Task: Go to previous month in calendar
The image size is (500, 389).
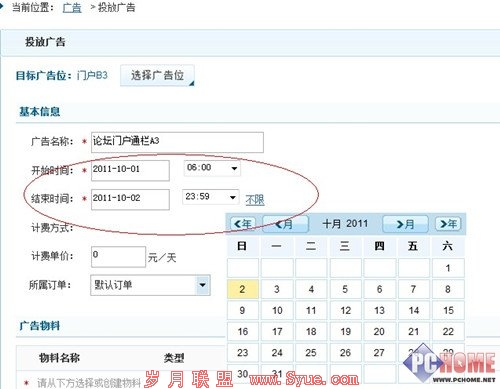Action: [285, 224]
